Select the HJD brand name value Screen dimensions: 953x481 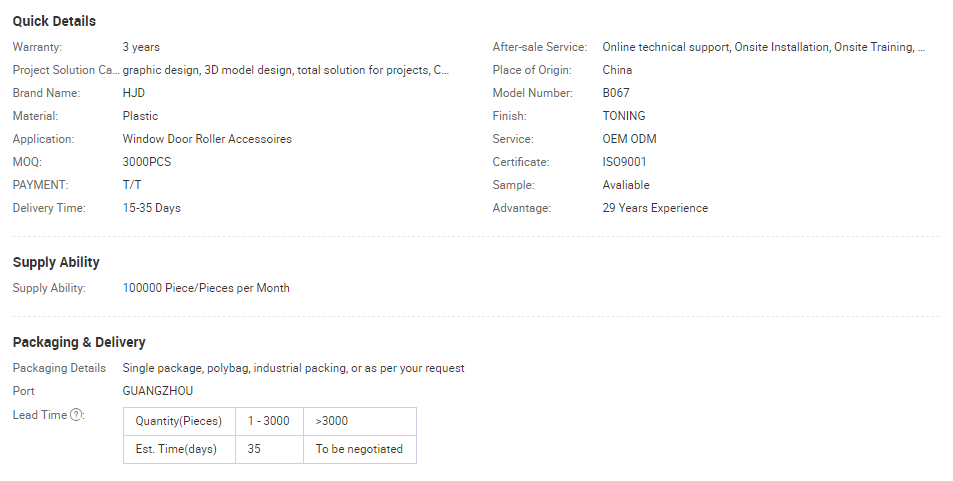click(x=134, y=93)
